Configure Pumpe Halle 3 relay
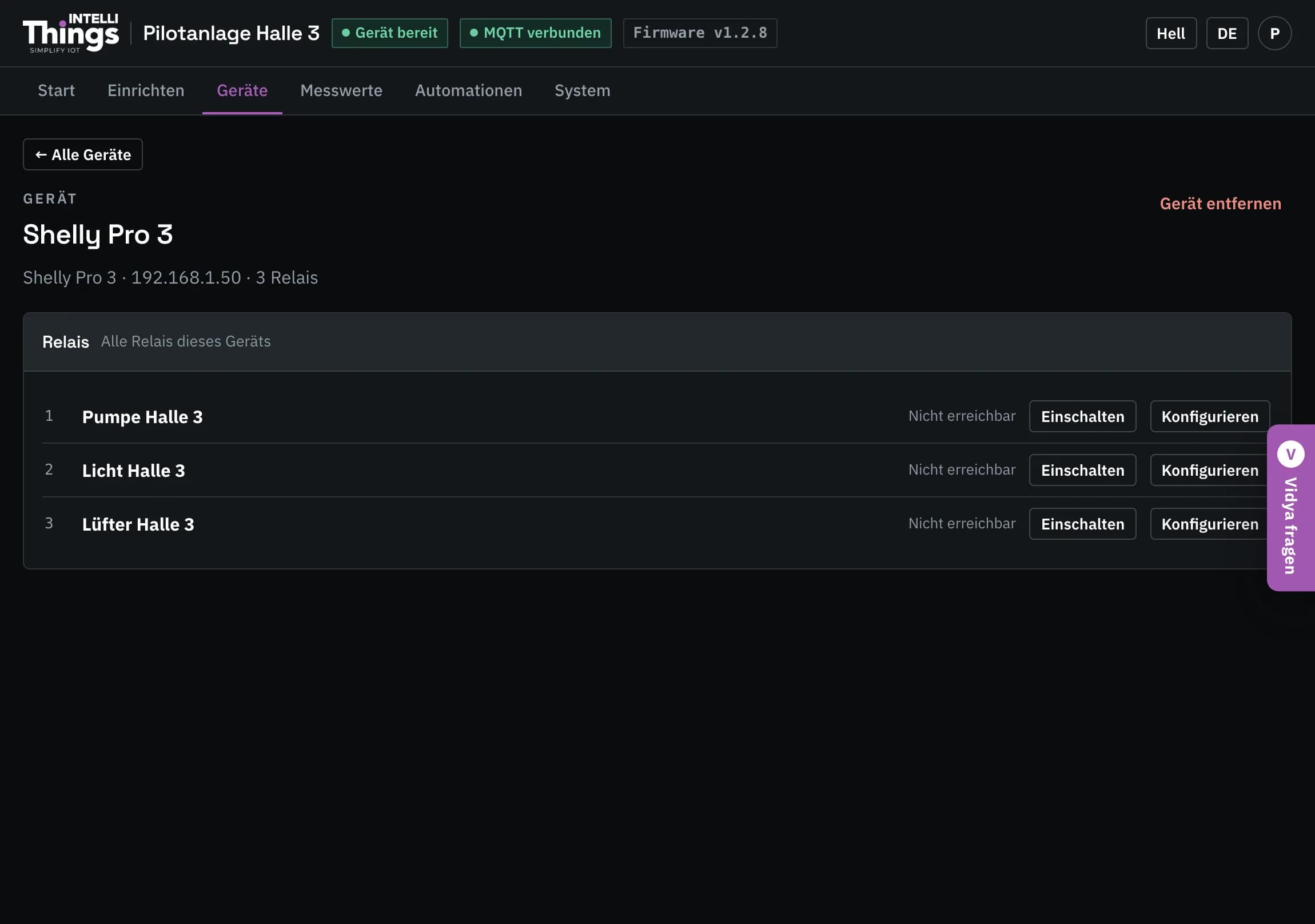The height and width of the screenshot is (924, 1315). 1210,416
